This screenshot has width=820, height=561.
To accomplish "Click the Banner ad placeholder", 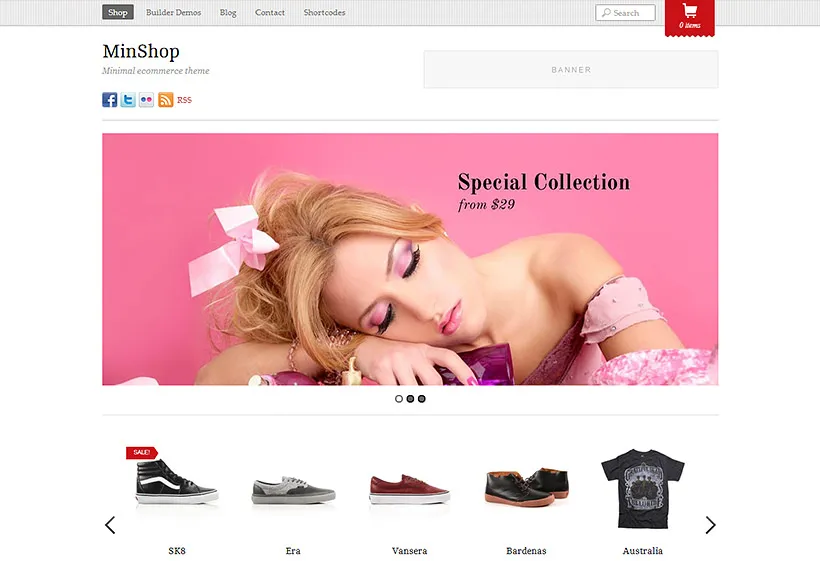I will click(571, 70).
